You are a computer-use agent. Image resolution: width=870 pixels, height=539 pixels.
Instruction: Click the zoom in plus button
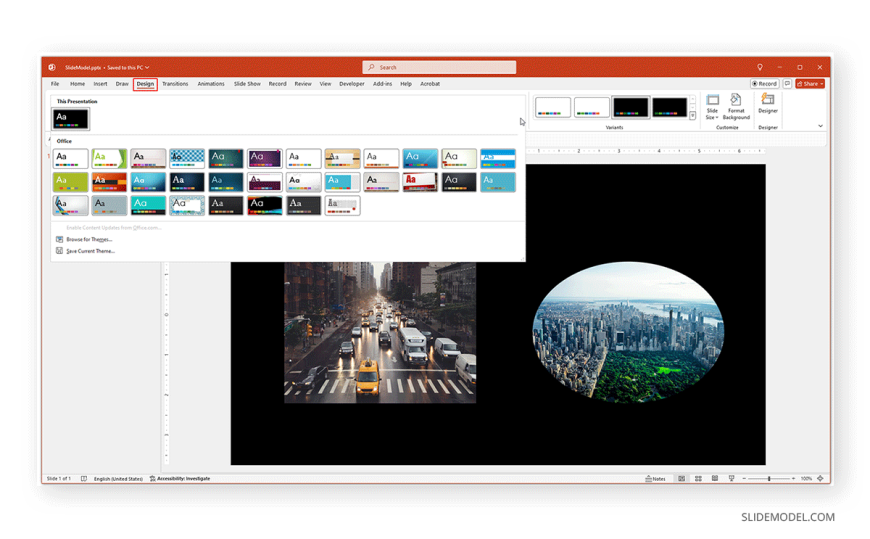793,478
